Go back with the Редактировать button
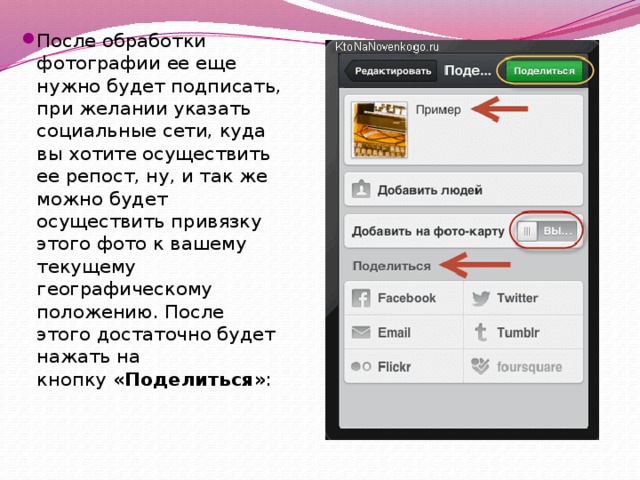The width and height of the screenshot is (640, 480). [391, 71]
